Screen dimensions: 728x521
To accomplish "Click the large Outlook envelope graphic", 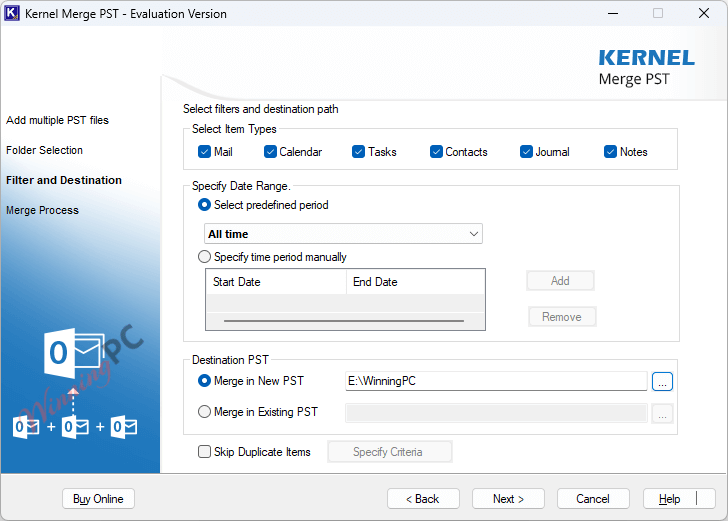I will tap(74, 353).
